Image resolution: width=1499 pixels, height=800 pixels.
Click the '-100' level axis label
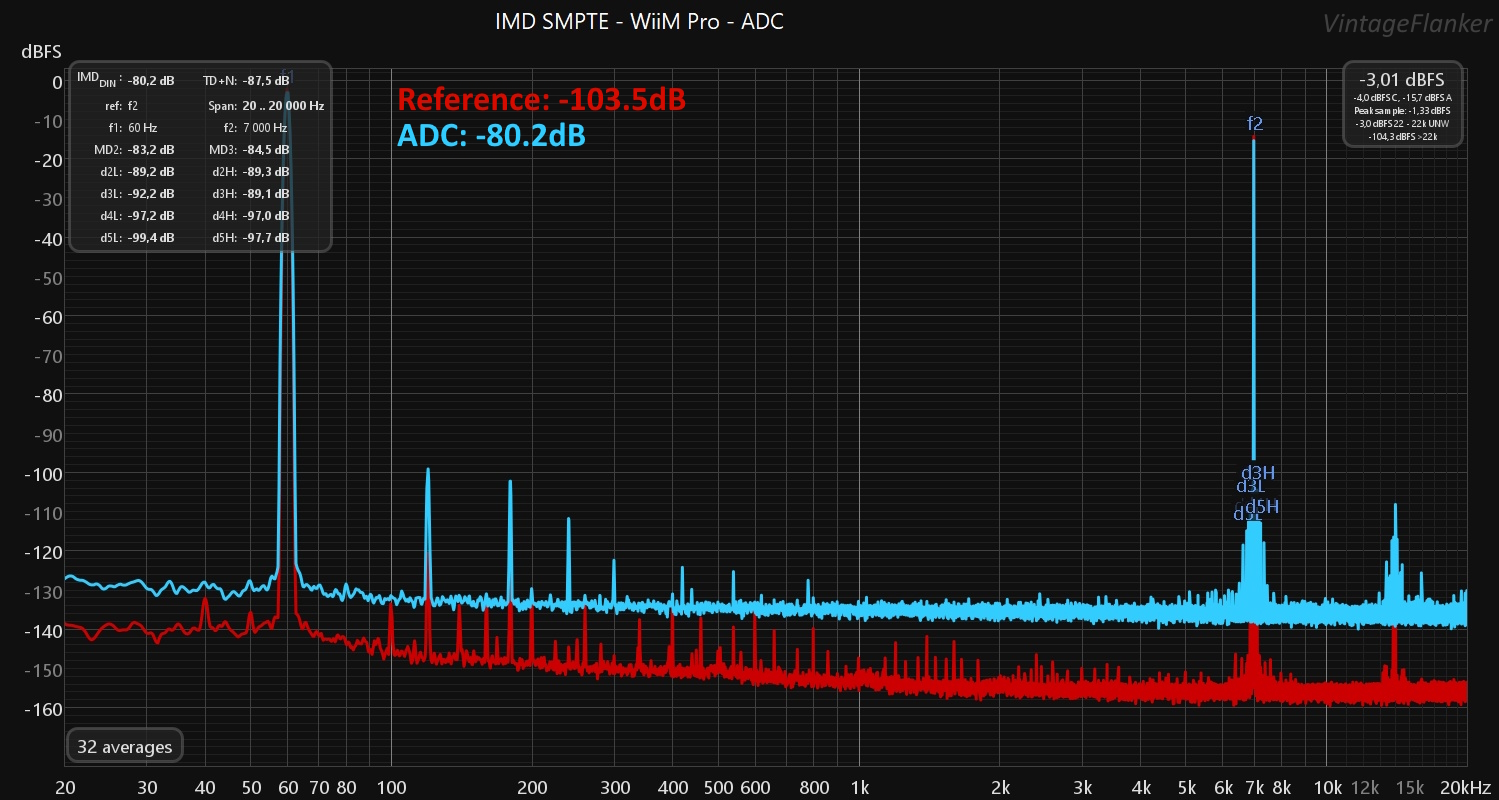tap(43, 474)
